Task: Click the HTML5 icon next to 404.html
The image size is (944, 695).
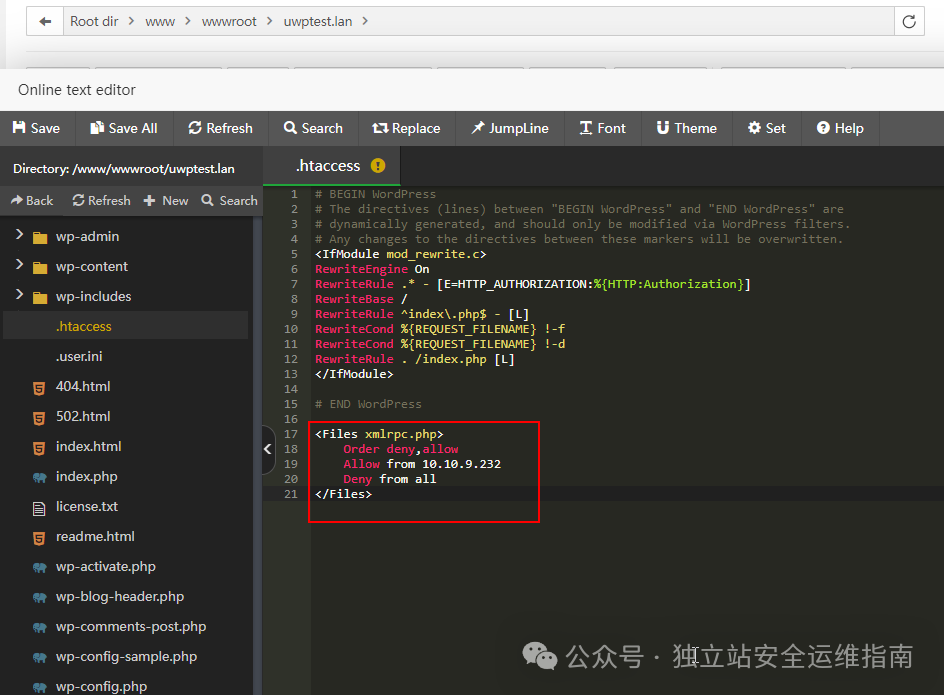Action: 39,388
